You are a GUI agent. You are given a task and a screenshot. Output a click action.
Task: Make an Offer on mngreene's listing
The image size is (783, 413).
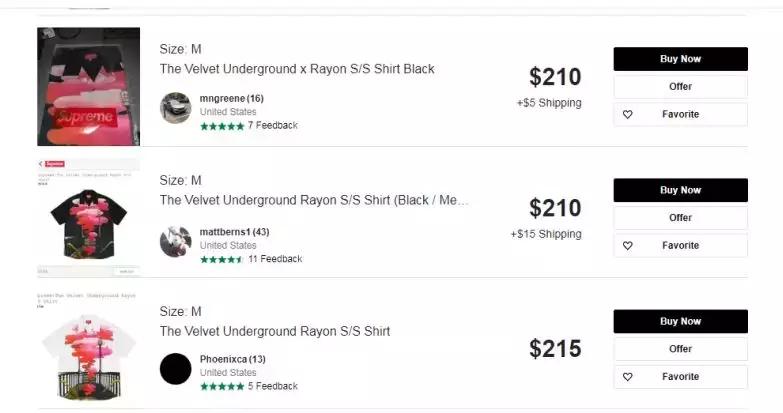(x=680, y=86)
